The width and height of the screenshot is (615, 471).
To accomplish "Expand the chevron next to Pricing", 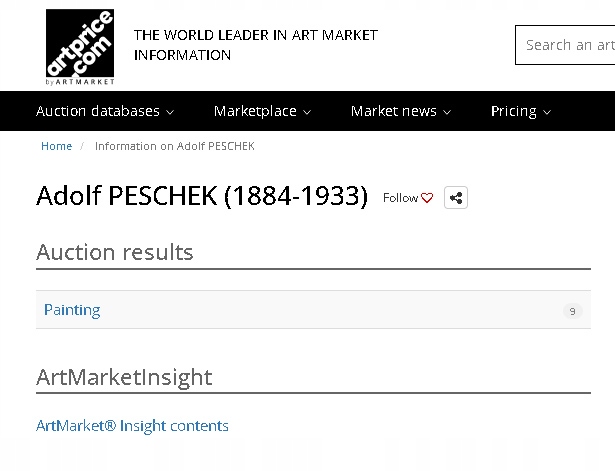I will 547,112.
